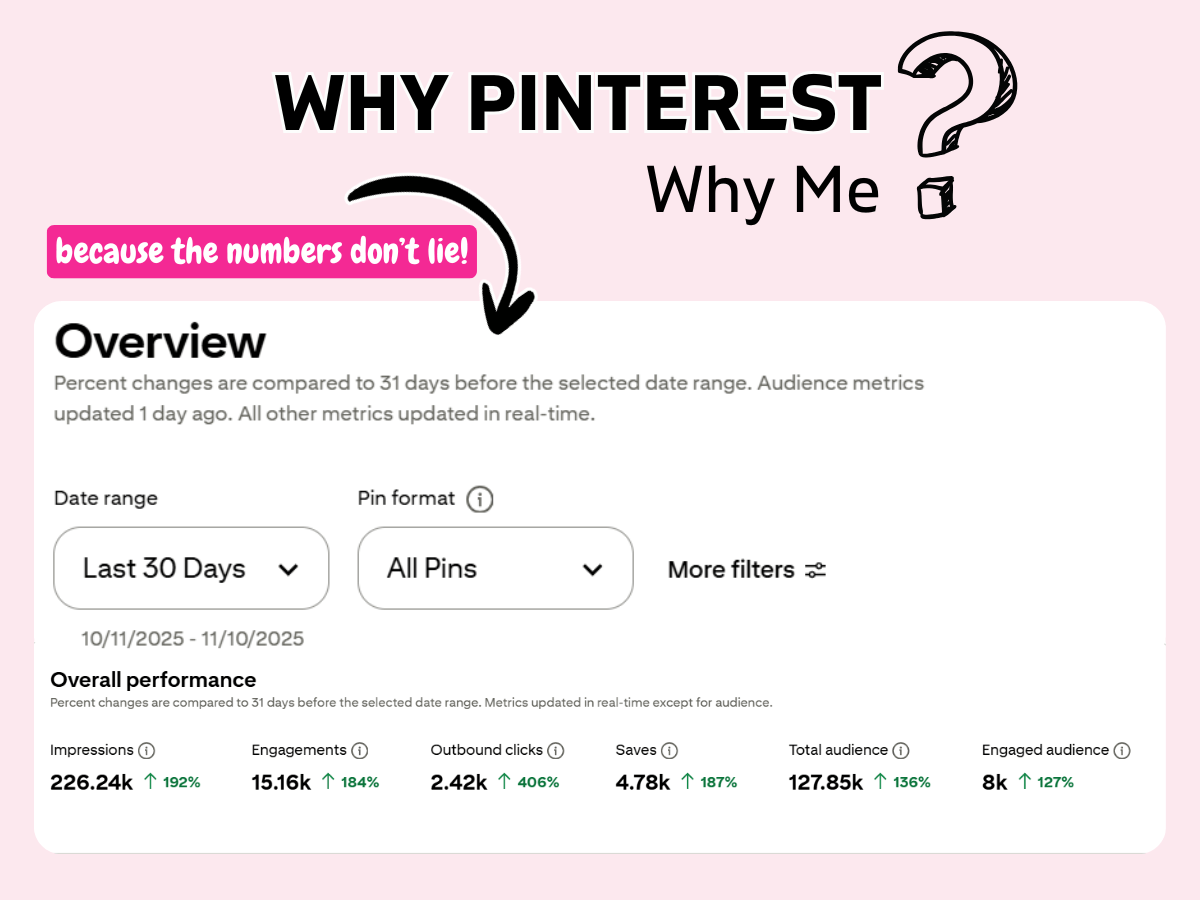Image resolution: width=1200 pixels, height=900 pixels.
Task: Click the info icon beside Pin format
Action: [480, 499]
